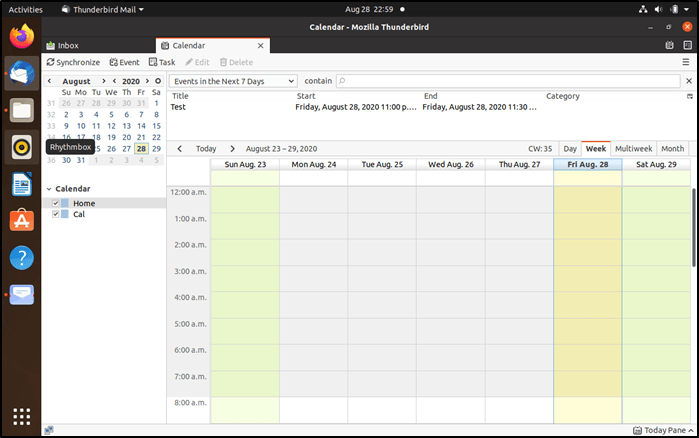Switch to calendar tab icon at top right
This screenshot has height=438, width=699.
(669, 45)
